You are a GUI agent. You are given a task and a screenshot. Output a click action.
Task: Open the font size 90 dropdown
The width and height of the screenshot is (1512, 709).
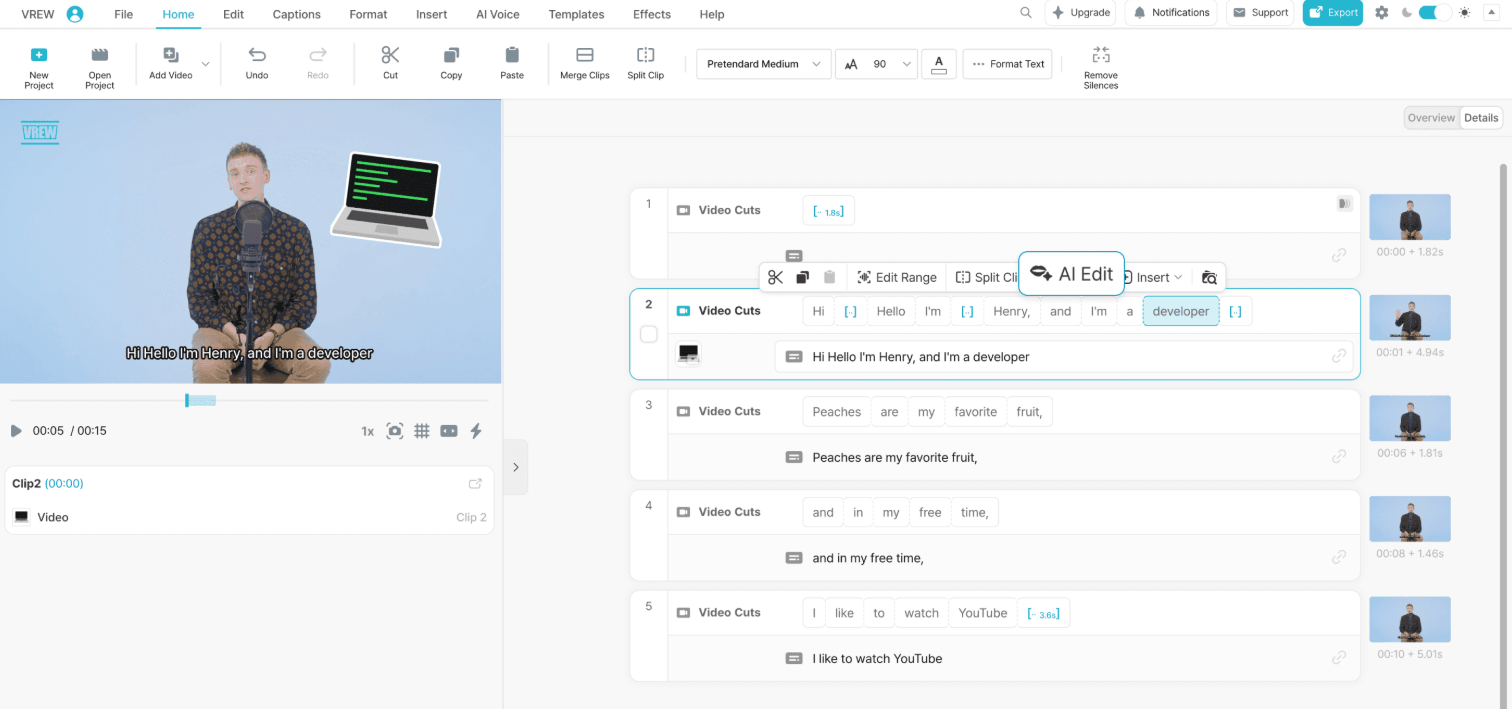[x=876, y=64]
